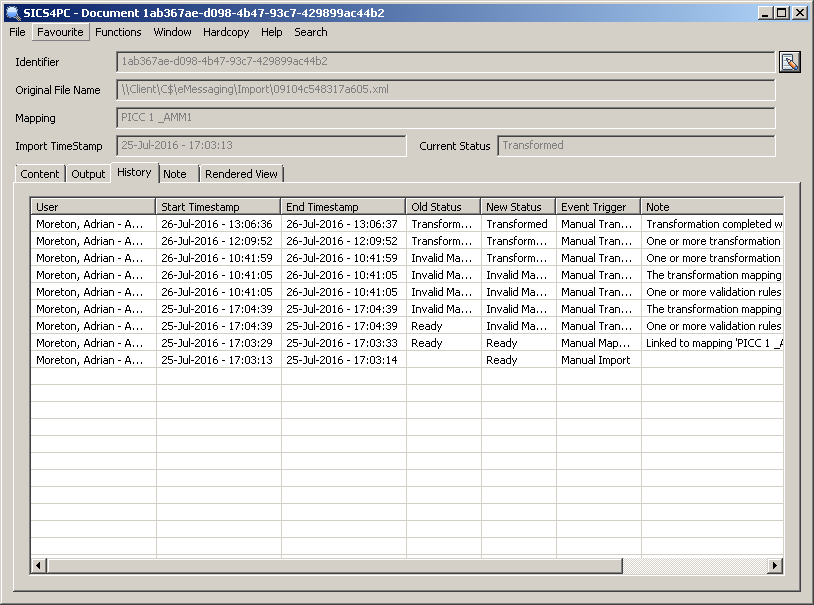The width and height of the screenshot is (814, 605).
Task: Select the Note tab
Action: [175, 174]
